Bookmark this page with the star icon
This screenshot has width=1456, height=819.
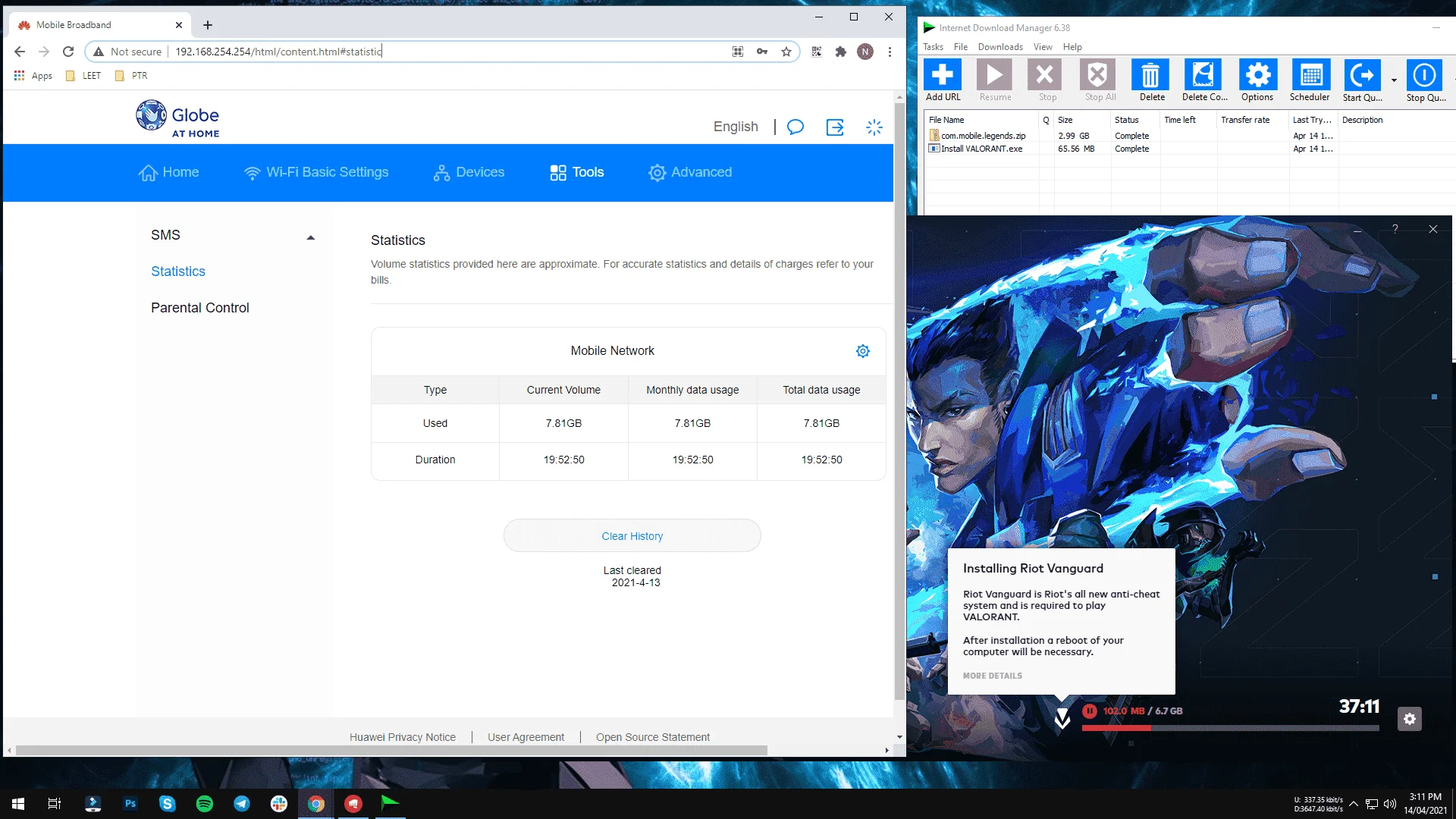coord(786,52)
